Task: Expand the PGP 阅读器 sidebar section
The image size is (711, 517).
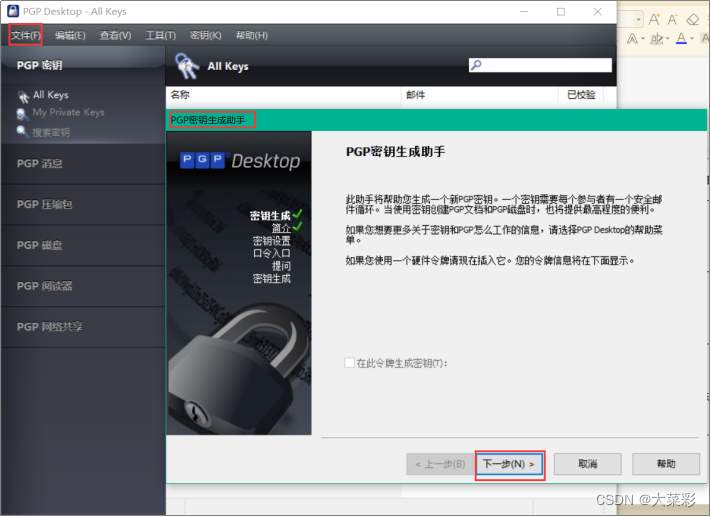Action: [83, 286]
